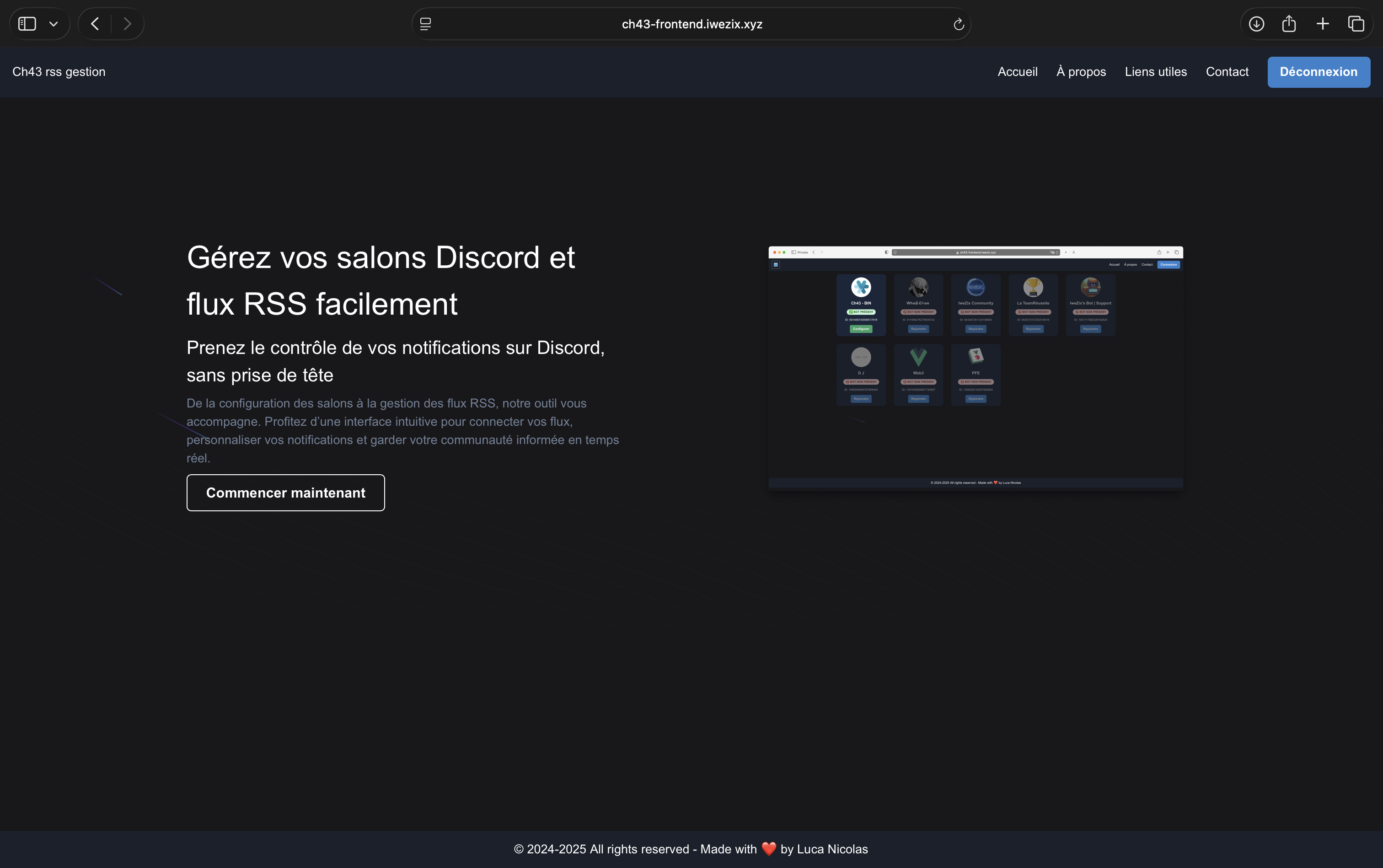
Task: Navigate to À propos
Action: pyautogui.click(x=1081, y=71)
